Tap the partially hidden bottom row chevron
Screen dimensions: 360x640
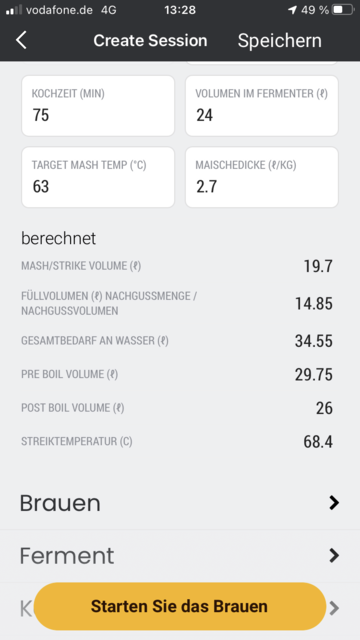pos(334,608)
